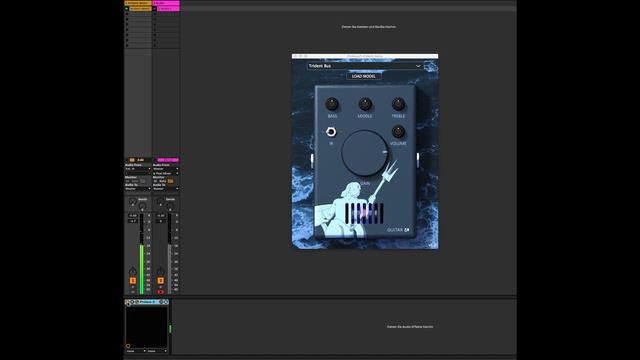Open the device's right X-Y parameter dropdown
Viewport: 640px width, 360px height.
[x=157, y=351]
